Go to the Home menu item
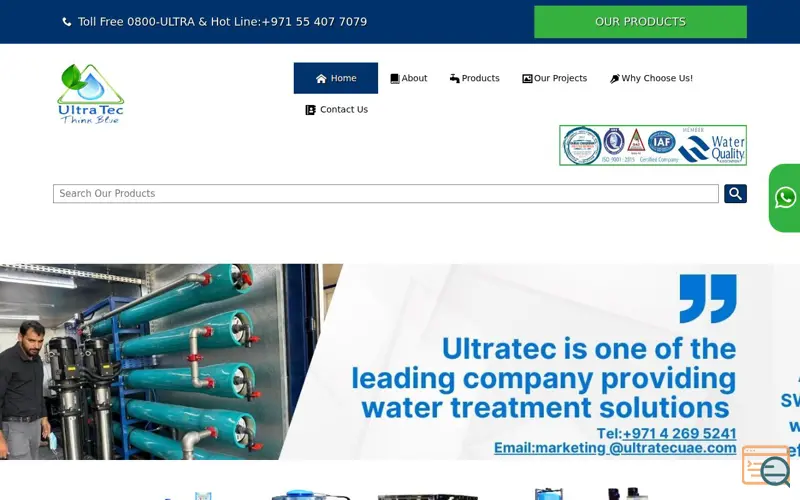 [x=336, y=78]
